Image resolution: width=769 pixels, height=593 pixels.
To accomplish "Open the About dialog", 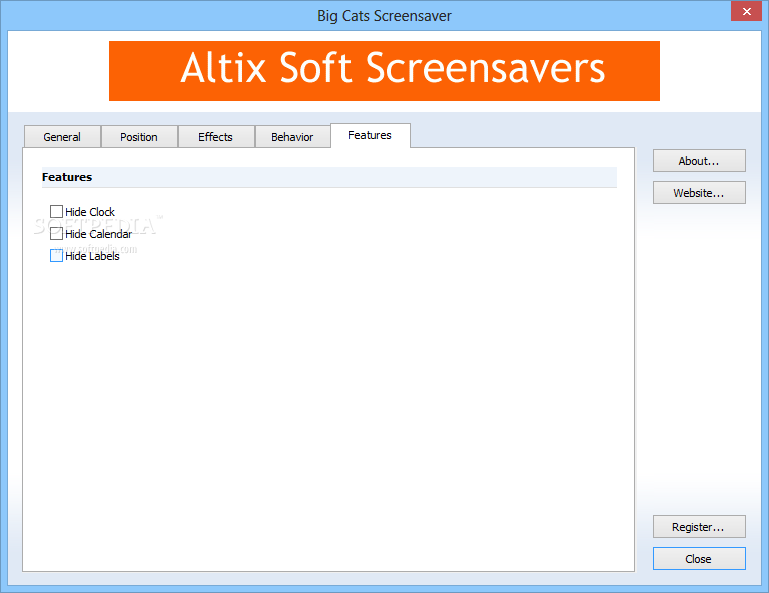I will click(699, 161).
